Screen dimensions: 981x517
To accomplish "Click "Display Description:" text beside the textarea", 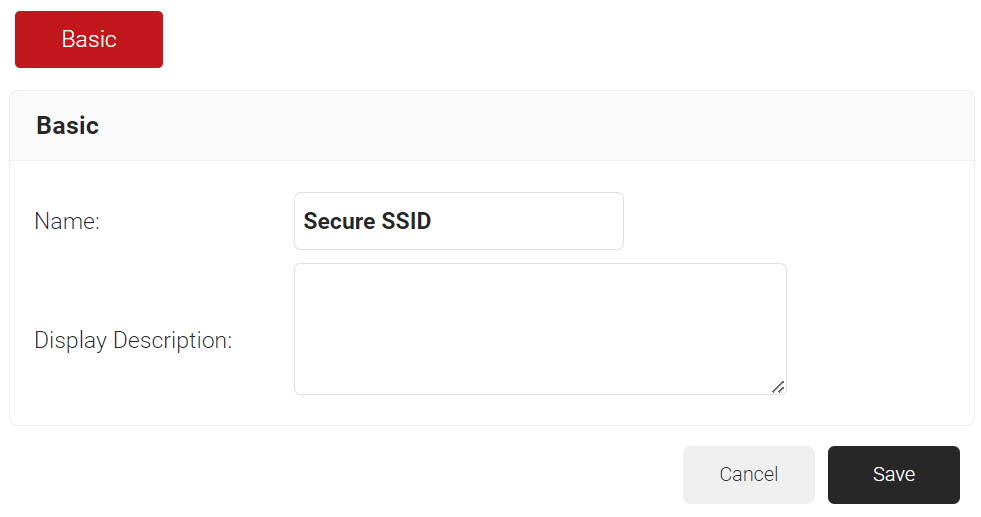I will (133, 340).
